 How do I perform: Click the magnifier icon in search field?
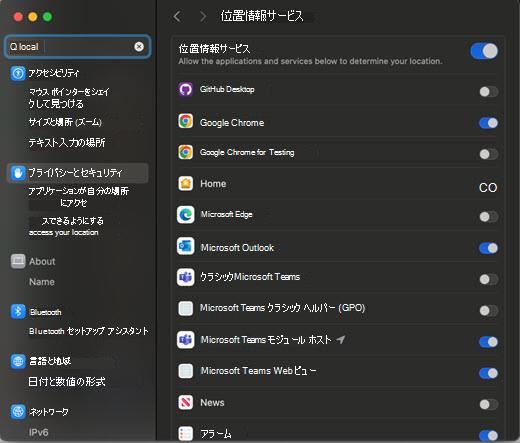pos(13,47)
